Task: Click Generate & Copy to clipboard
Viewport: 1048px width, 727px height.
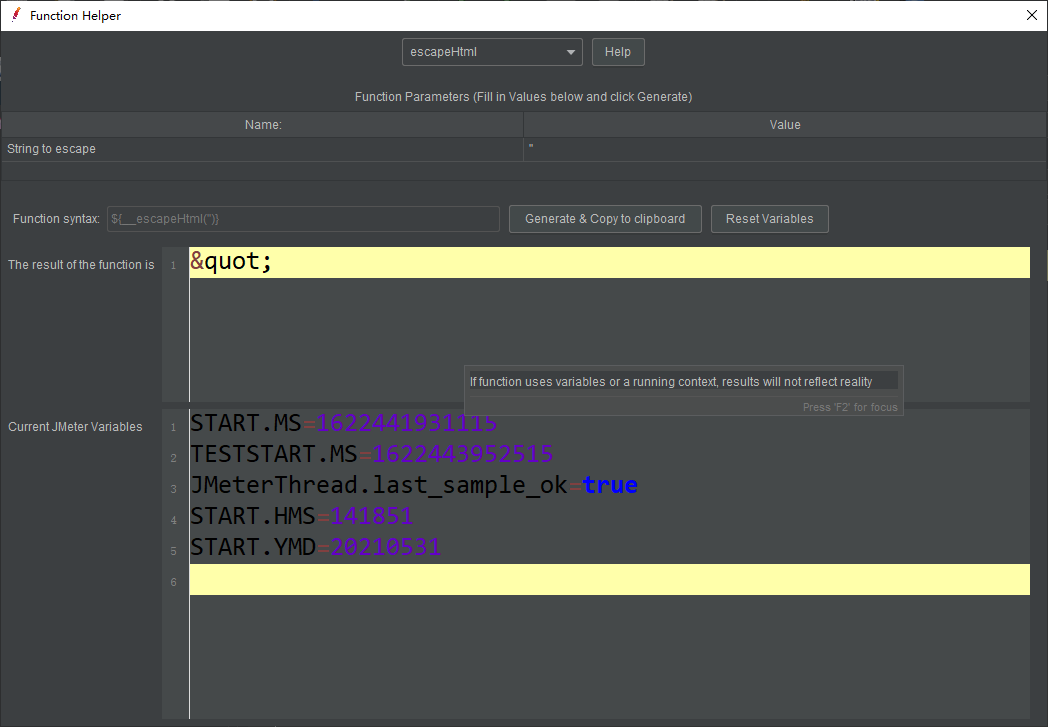Action: (x=605, y=219)
